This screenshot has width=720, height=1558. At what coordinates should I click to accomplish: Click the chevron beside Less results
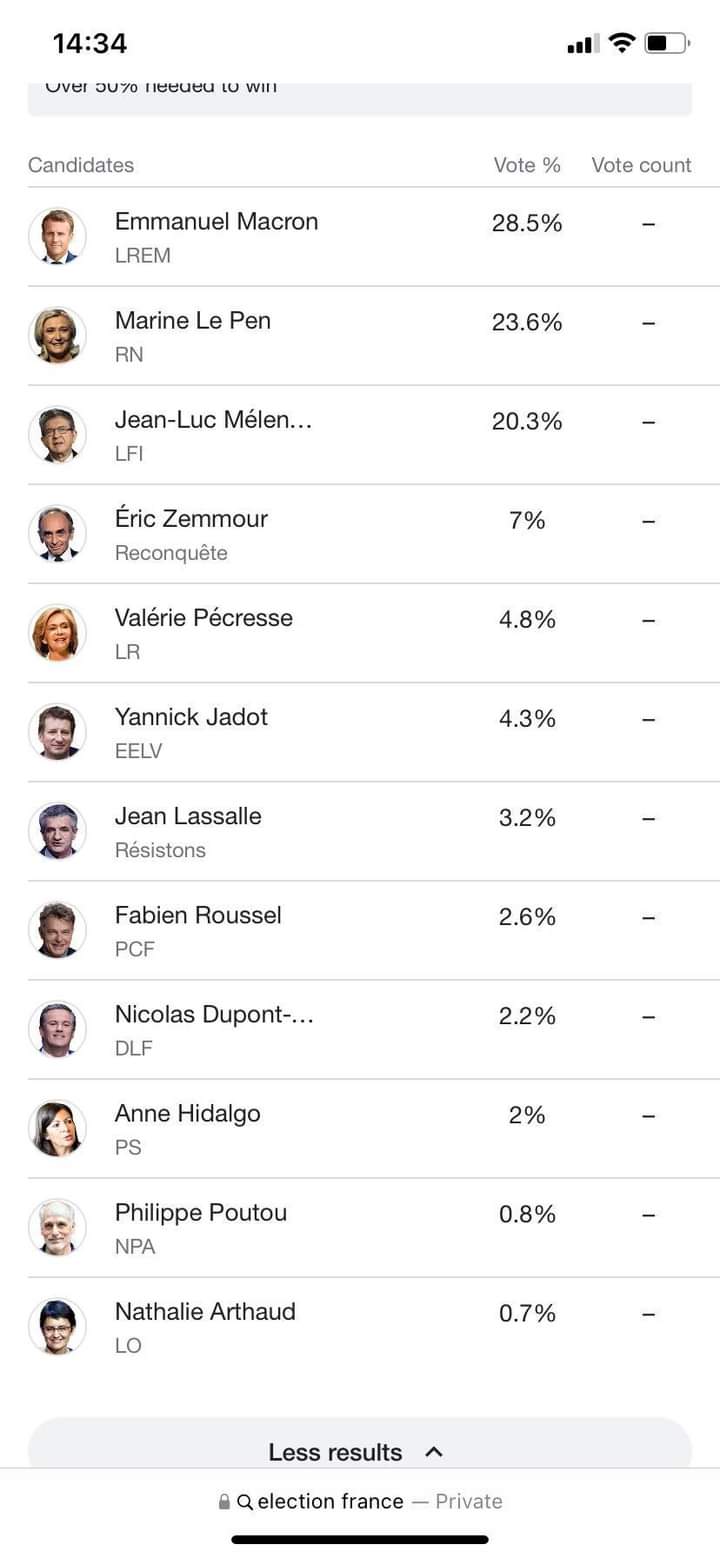coord(433,1452)
